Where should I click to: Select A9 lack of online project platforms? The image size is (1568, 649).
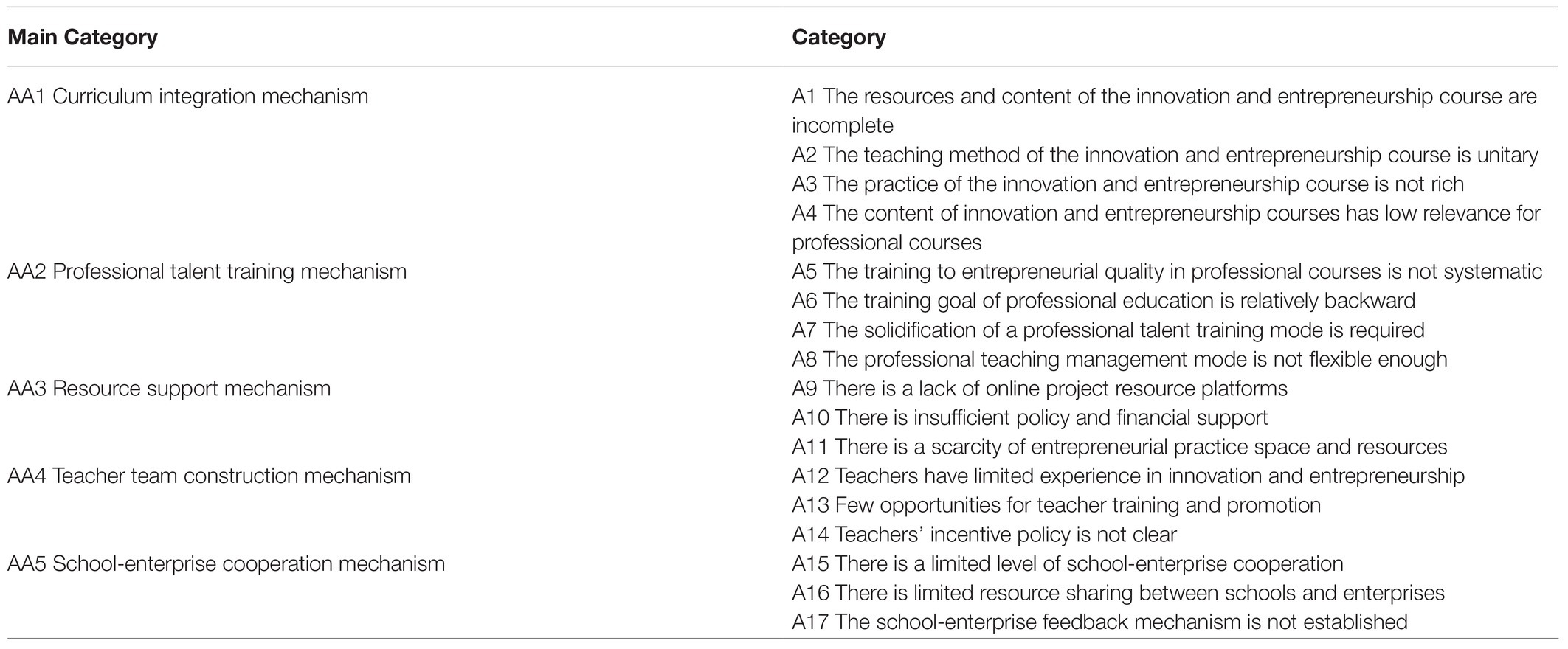point(1040,388)
